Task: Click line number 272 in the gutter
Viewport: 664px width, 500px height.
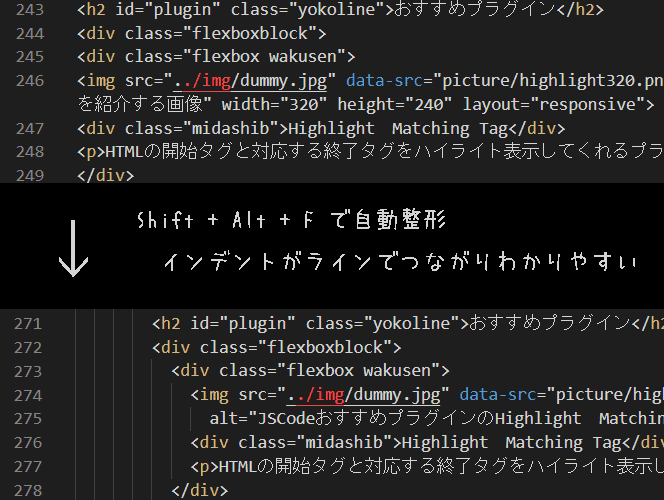Action: [x=28, y=348]
